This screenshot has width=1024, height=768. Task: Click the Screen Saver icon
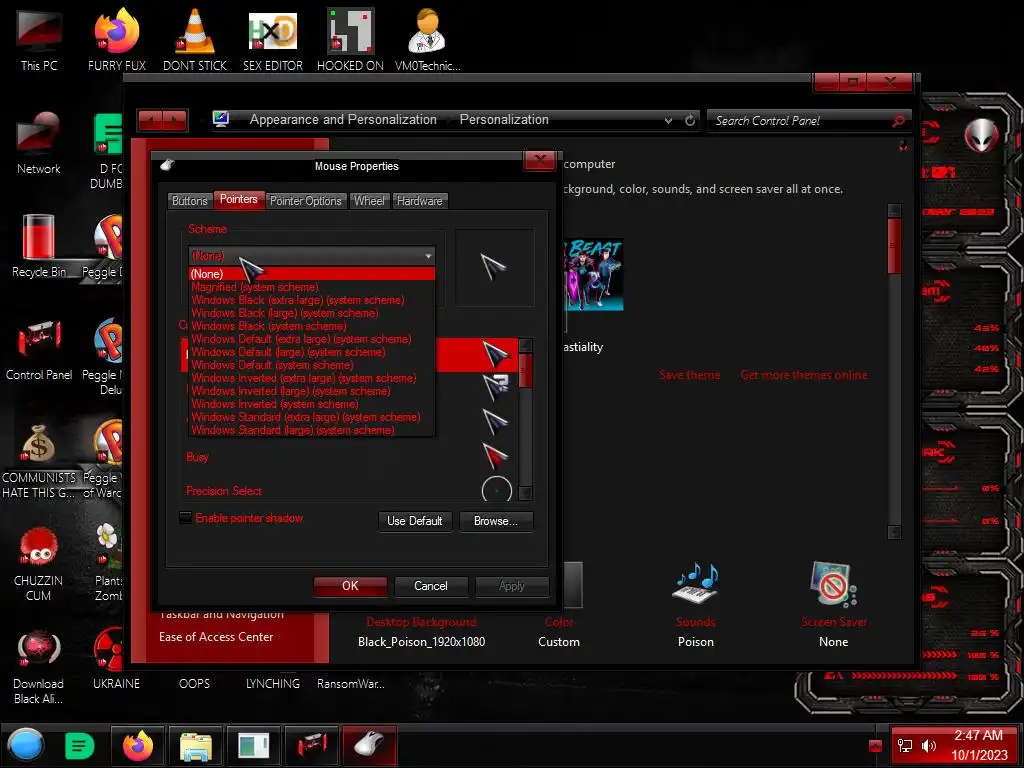(833, 583)
